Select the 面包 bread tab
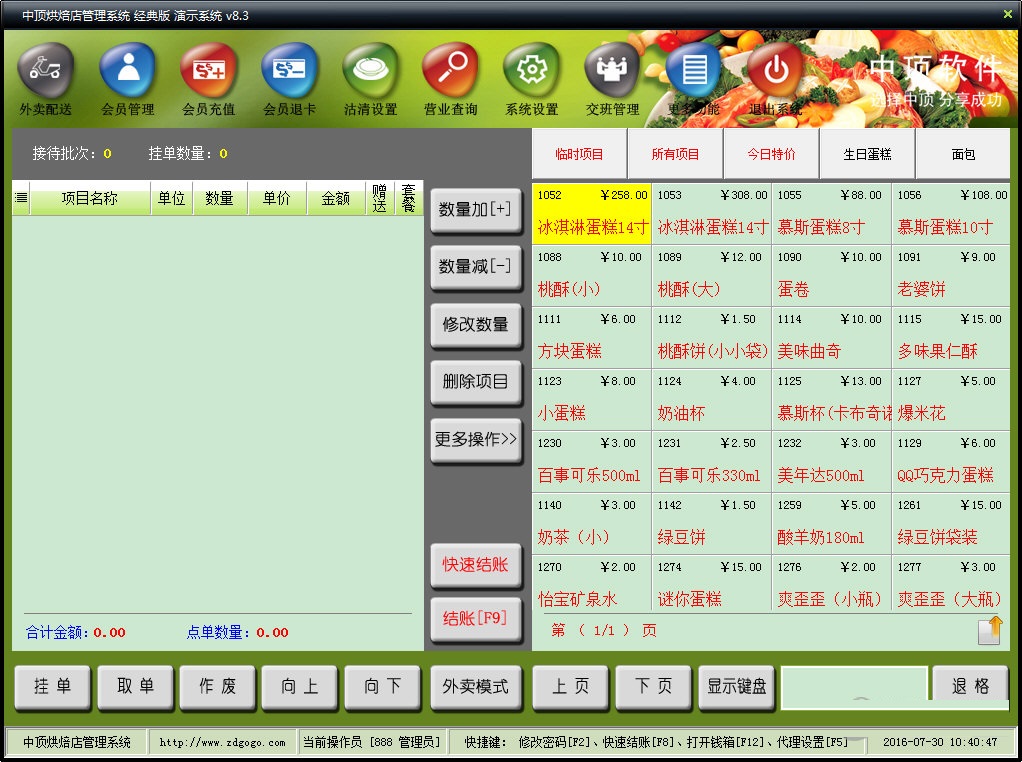The width and height of the screenshot is (1022, 762). pos(961,153)
